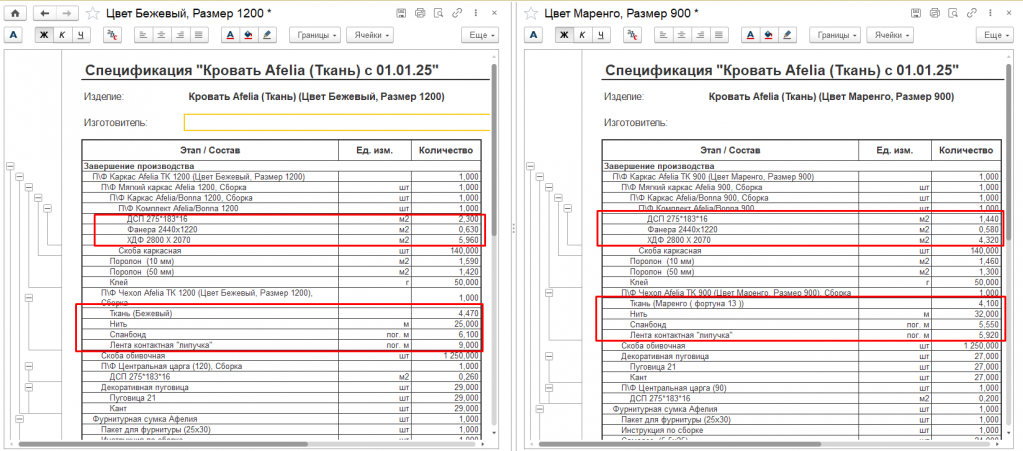
Task: Open Еще menu in Цвет Бежевый window
Action: [x=480, y=35]
